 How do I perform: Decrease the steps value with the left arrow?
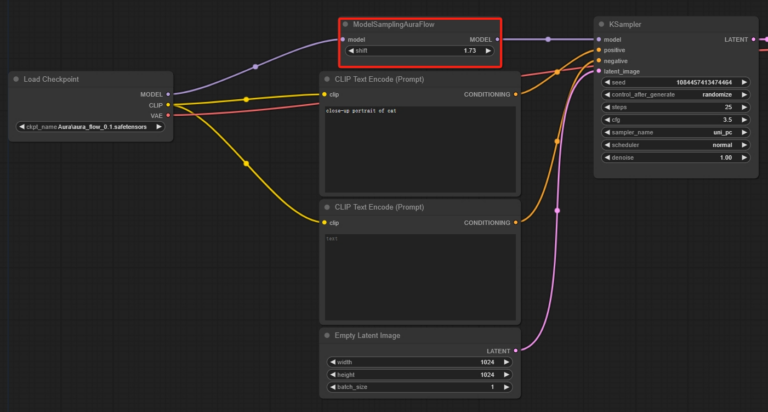pyautogui.click(x=607, y=107)
